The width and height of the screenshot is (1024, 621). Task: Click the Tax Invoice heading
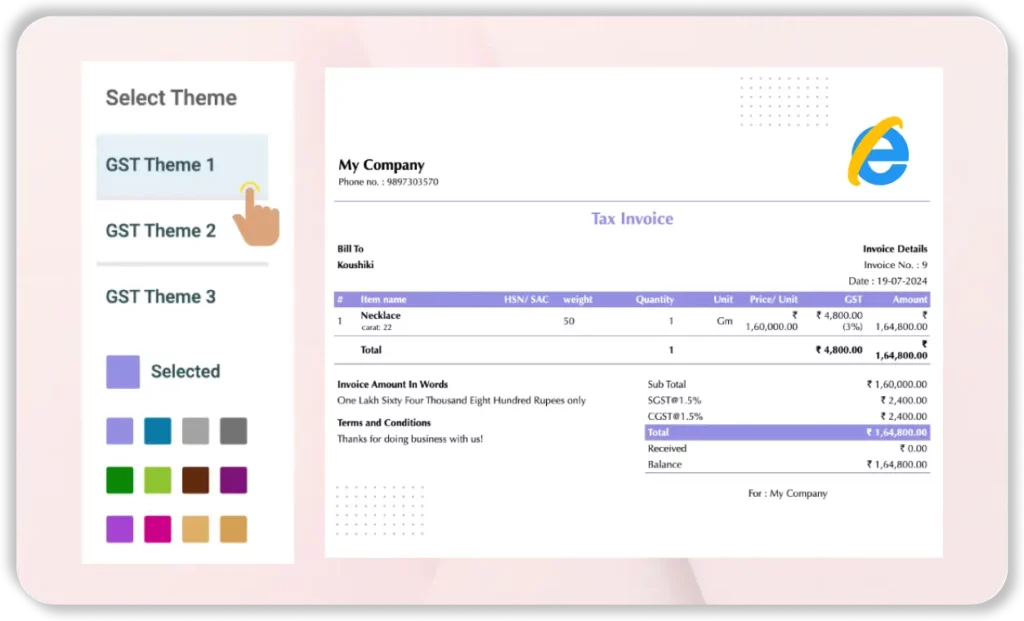(631, 218)
